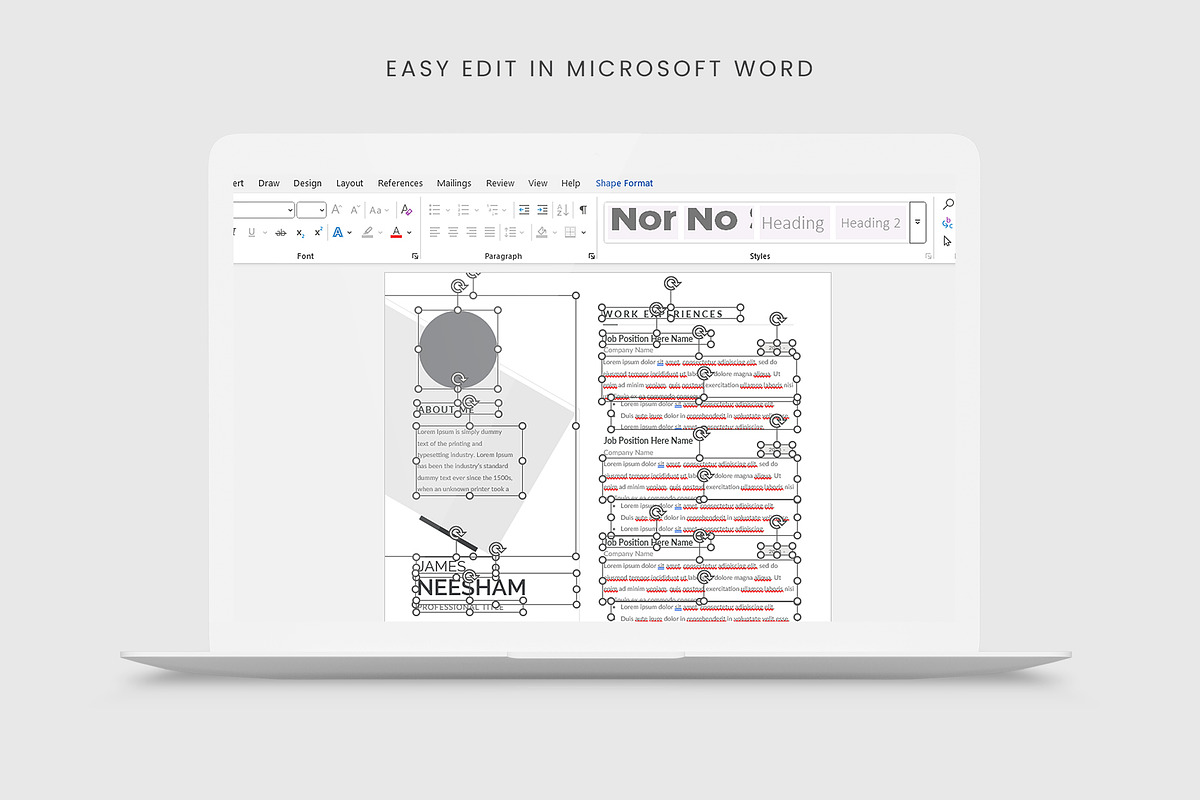Expand font color dropdown arrow
The image size is (1200, 800).
(x=409, y=233)
